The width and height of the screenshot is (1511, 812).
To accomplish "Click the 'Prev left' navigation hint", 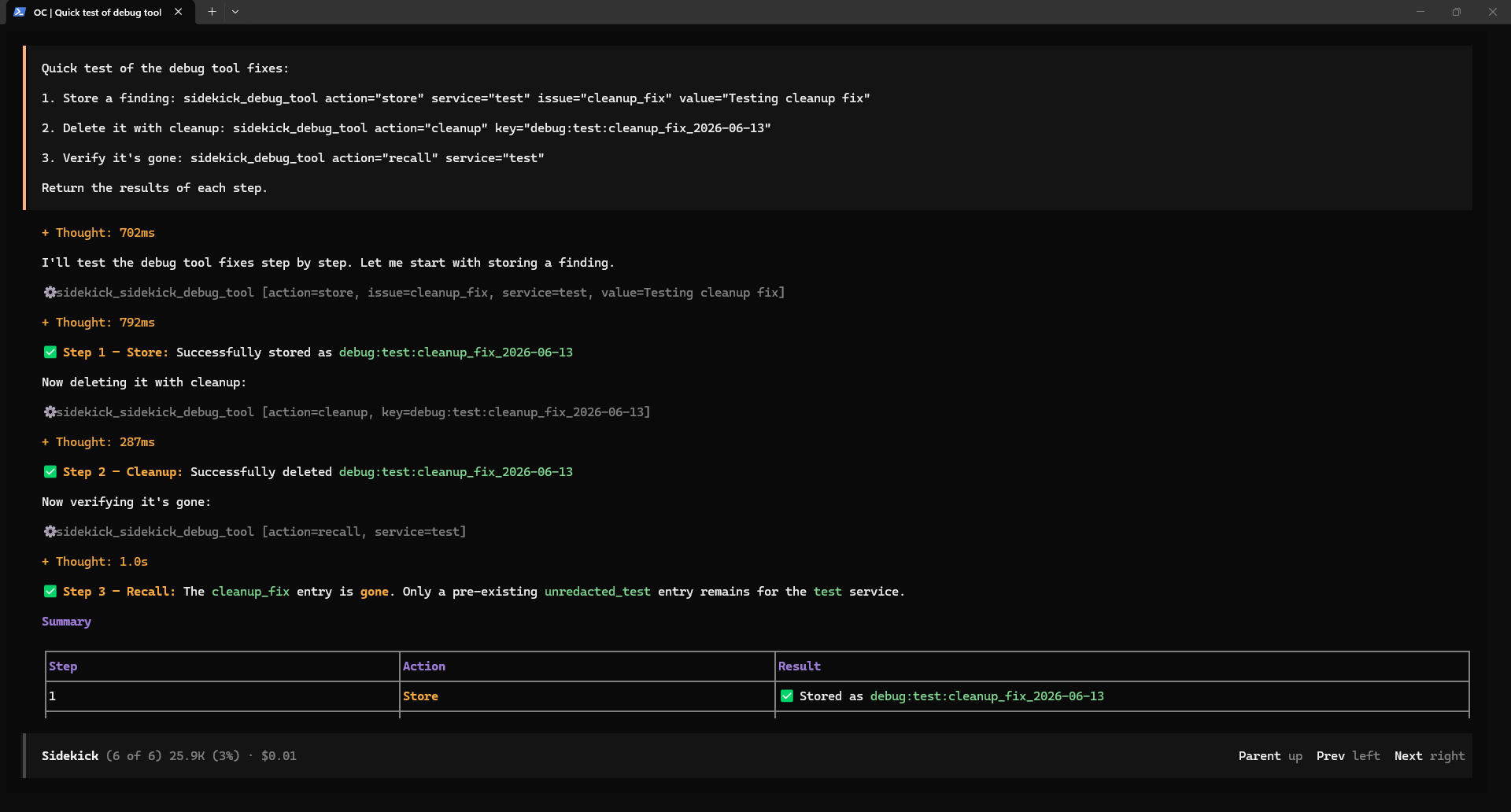I will point(1348,756).
